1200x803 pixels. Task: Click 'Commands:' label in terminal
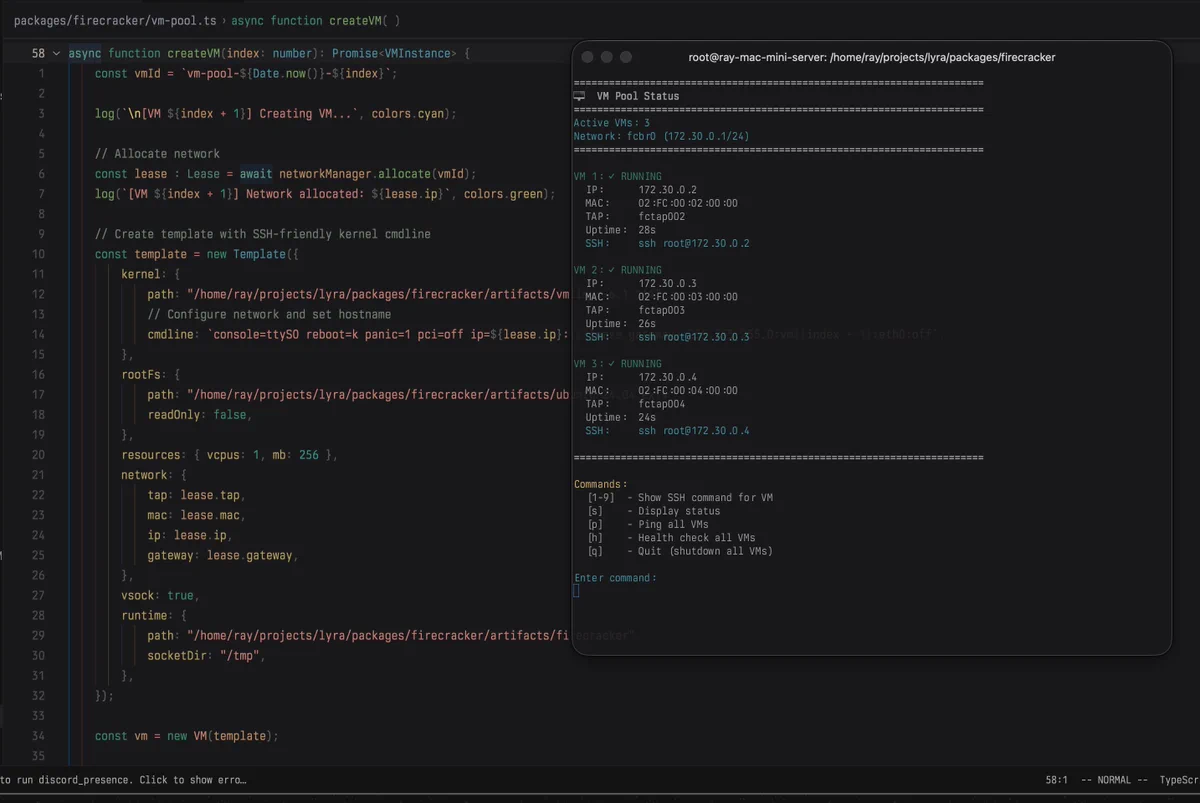600,484
